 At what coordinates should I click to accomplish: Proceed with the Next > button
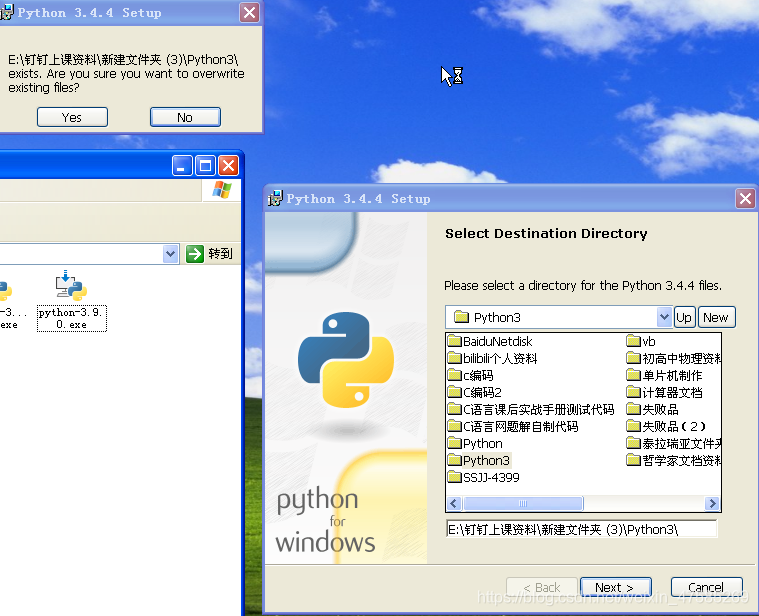615,587
